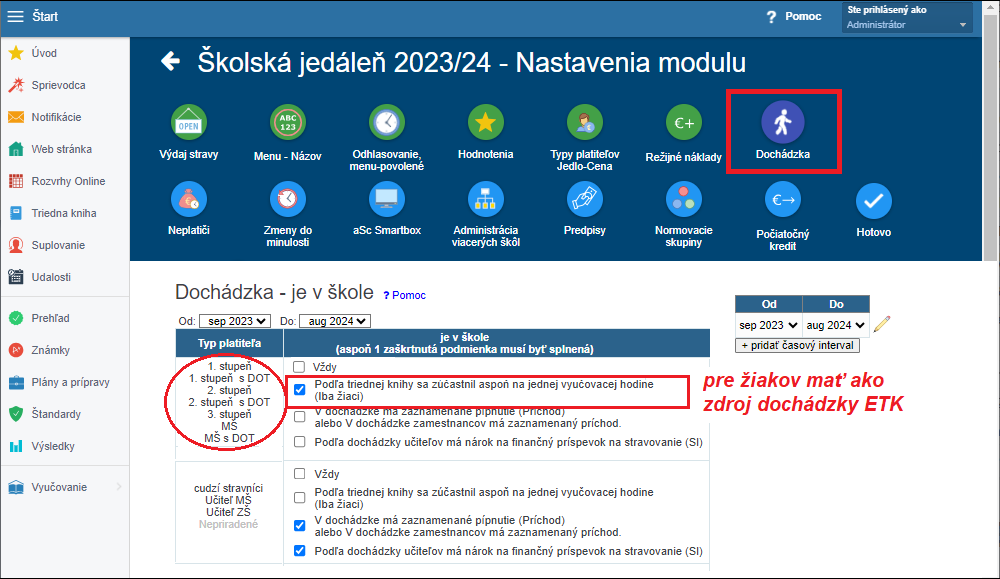Image resolution: width=1000 pixels, height=579 pixels.
Task: Expand the Administrátor user dropdown
Action: [x=907, y=24]
